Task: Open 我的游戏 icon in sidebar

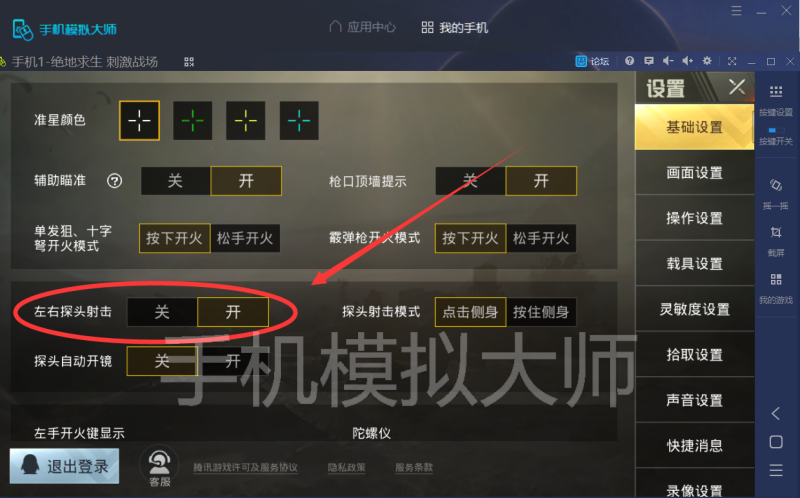Action: (776, 279)
